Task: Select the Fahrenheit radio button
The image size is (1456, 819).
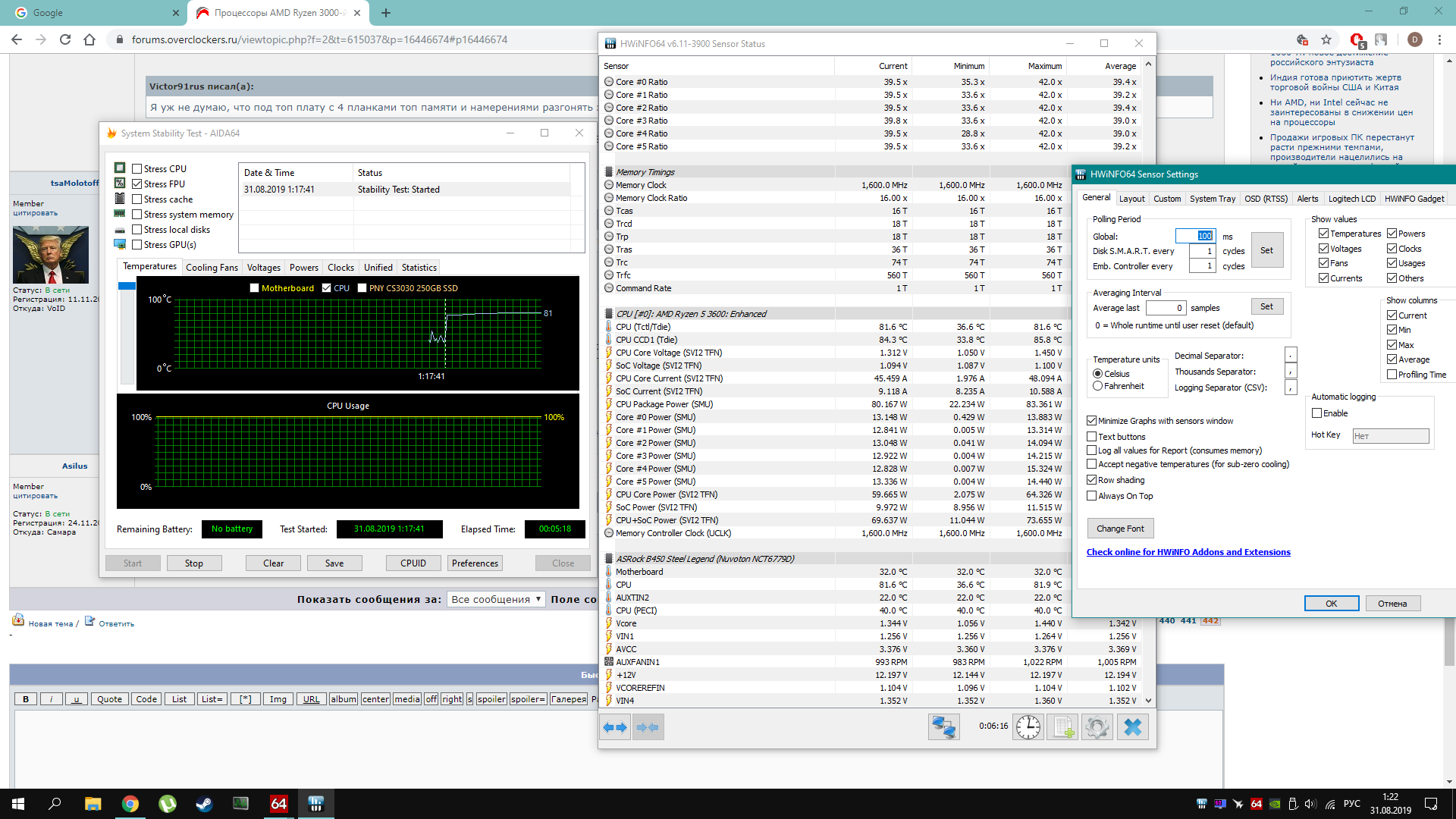Action: pyautogui.click(x=1097, y=386)
